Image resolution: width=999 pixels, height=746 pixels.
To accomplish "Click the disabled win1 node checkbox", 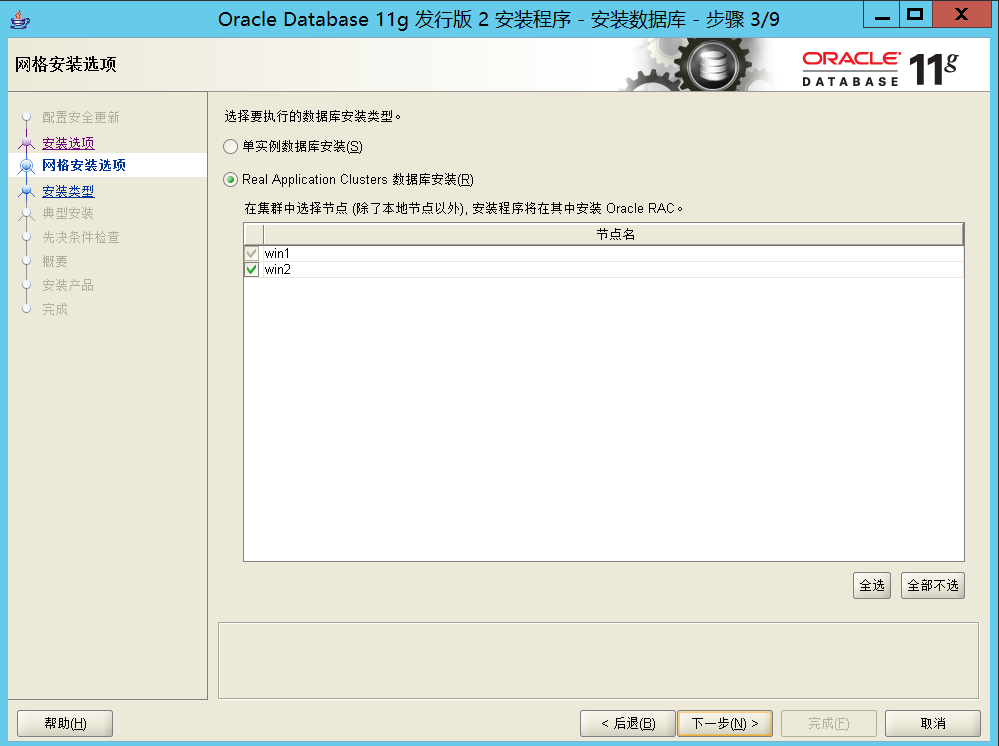I will (252, 254).
